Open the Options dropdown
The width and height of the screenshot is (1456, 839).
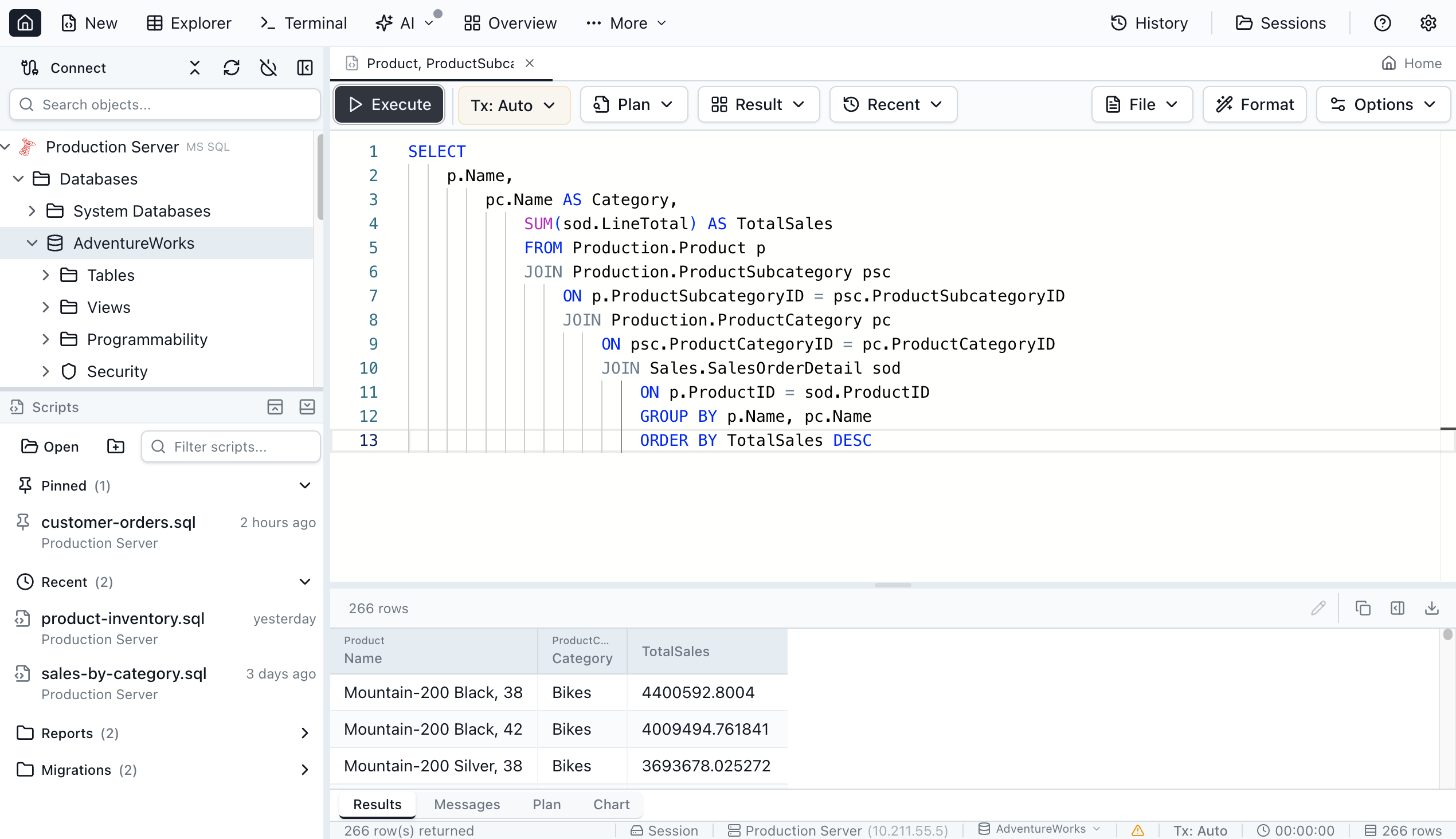[1383, 105]
